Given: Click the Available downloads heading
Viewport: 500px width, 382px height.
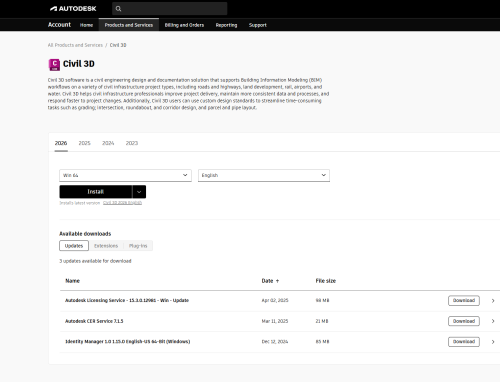Looking at the screenshot, I should [85, 234].
